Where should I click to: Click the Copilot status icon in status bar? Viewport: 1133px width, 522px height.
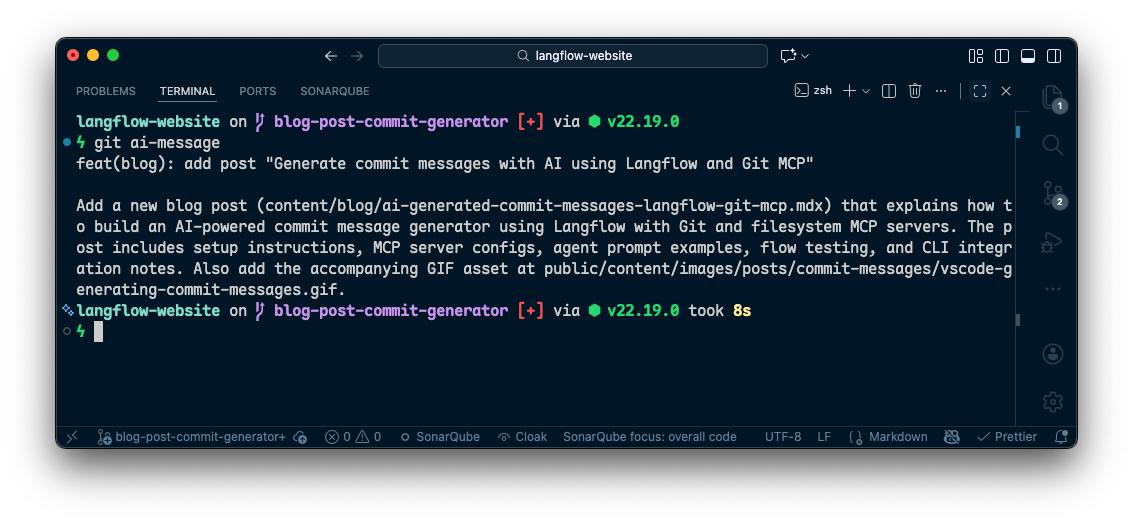tap(951, 437)
